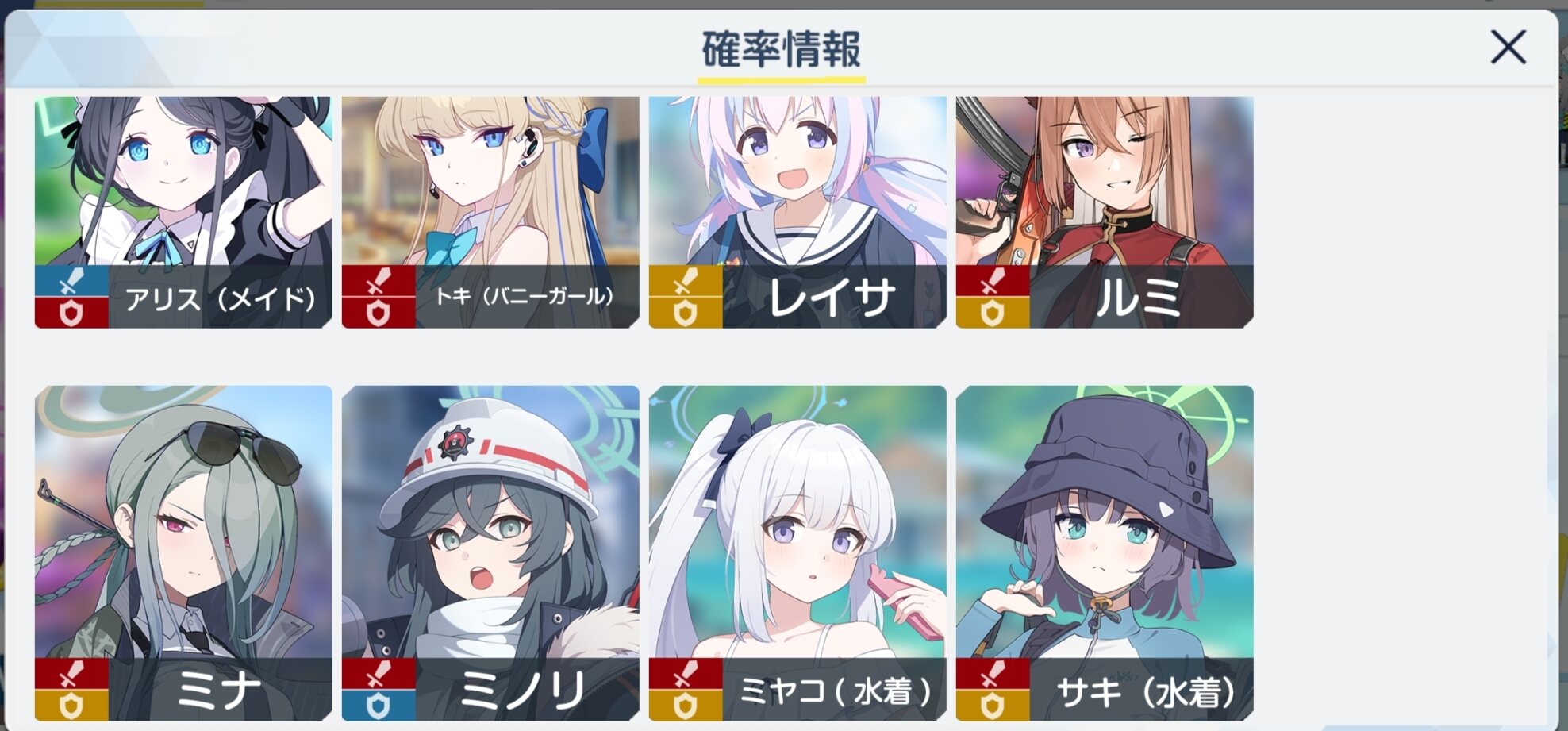The image size is (1568, 731).
Task: Click red attack-type icon on トキ card
Action: (x=379, y=281)
